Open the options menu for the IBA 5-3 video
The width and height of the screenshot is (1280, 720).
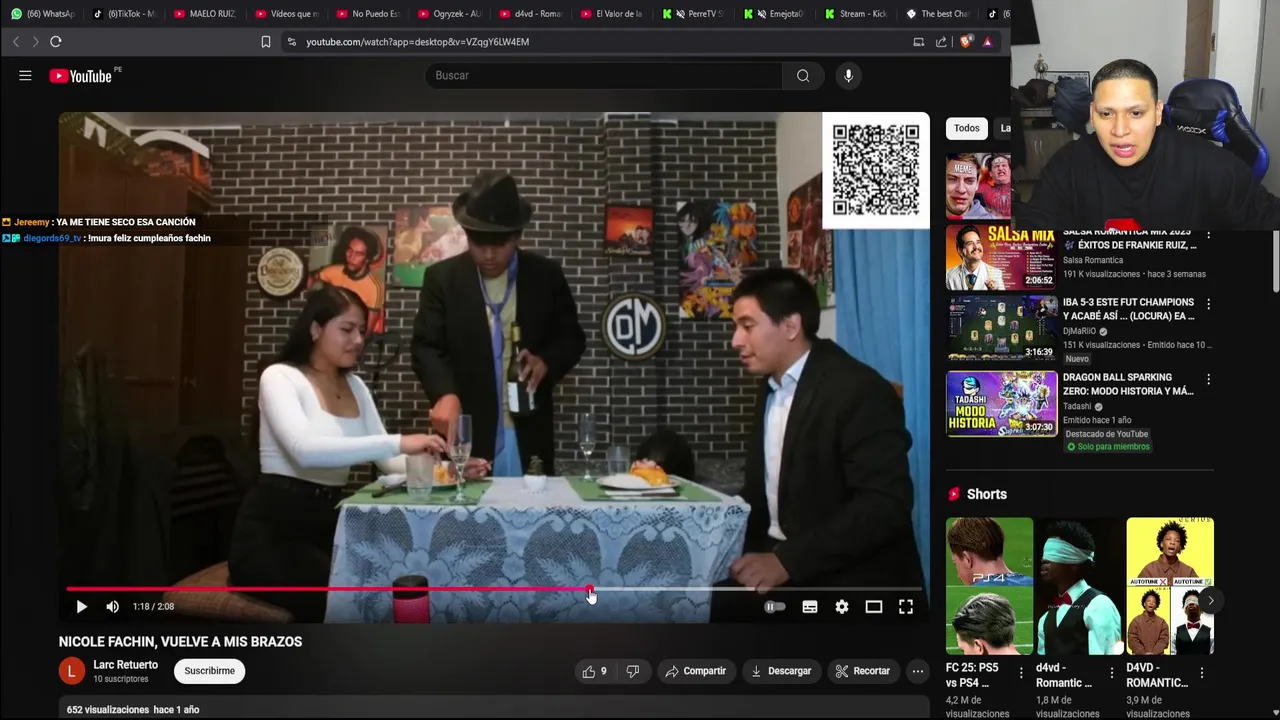coord(1208,304)
